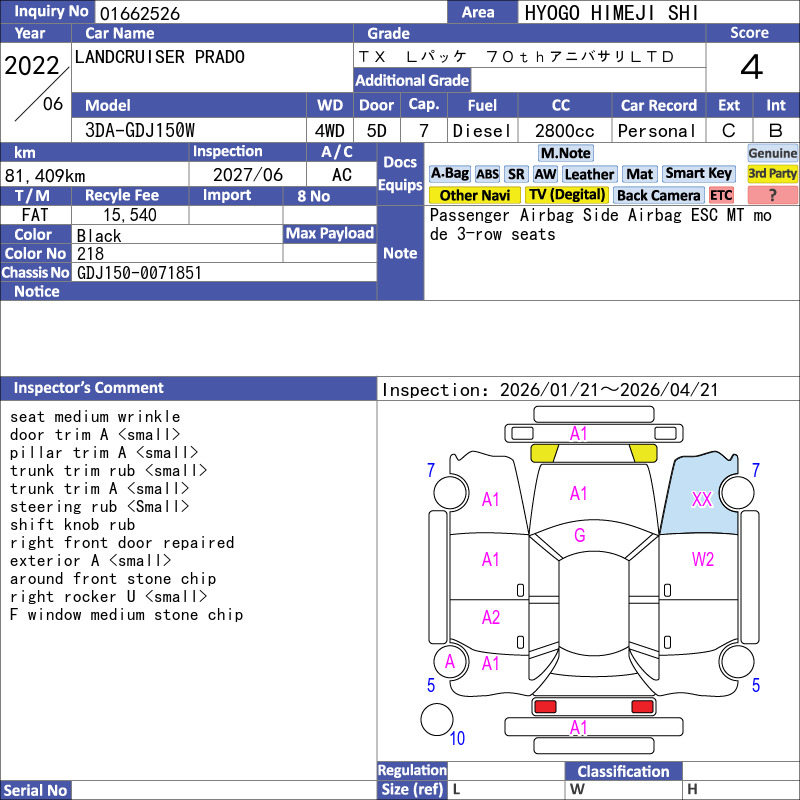This screenshot has width=800, height=800.
Task: Toggle the Leather equipment badge
Action: [589, 174]
